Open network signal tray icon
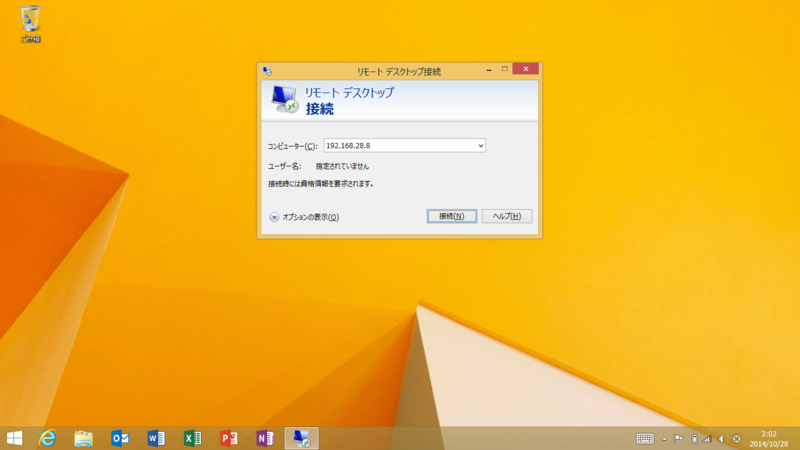Screen dimensions: 800x450 (707, 439)
